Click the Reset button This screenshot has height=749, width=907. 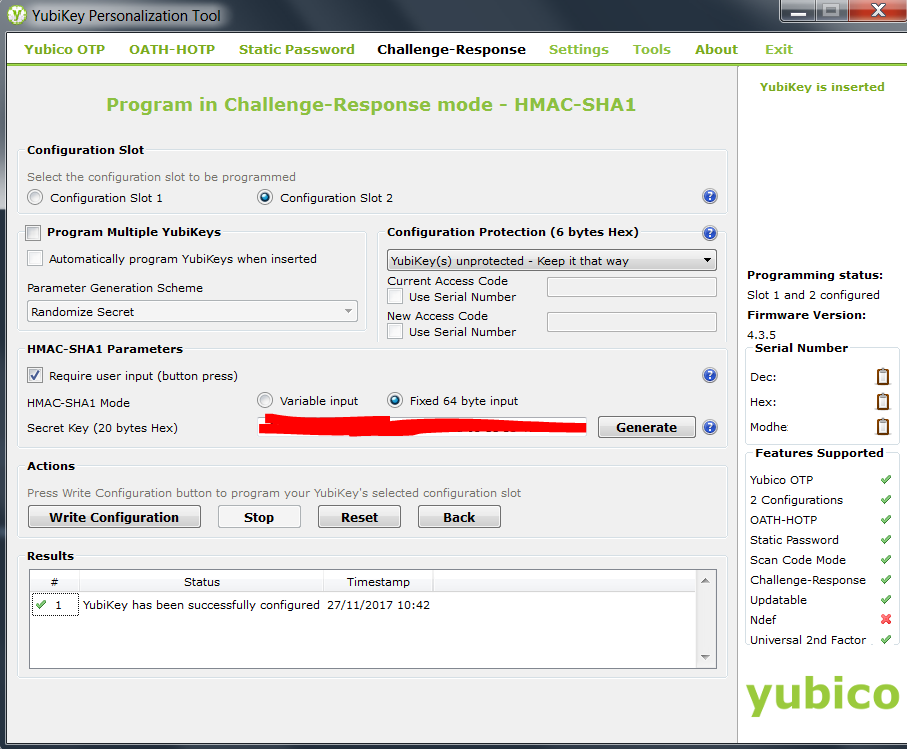point(359,517)
